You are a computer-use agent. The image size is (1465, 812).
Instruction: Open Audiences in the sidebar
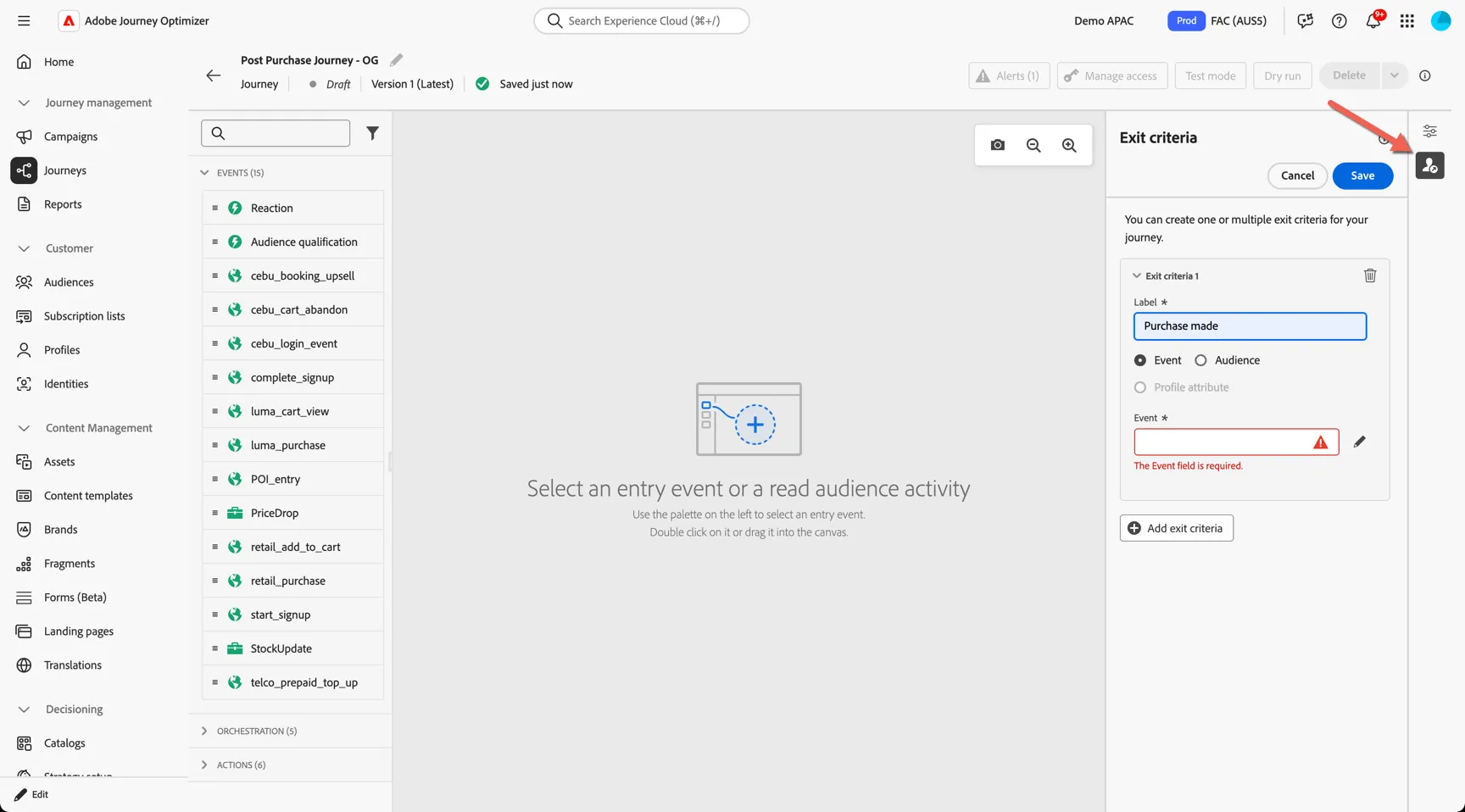[x=69, y=282]
